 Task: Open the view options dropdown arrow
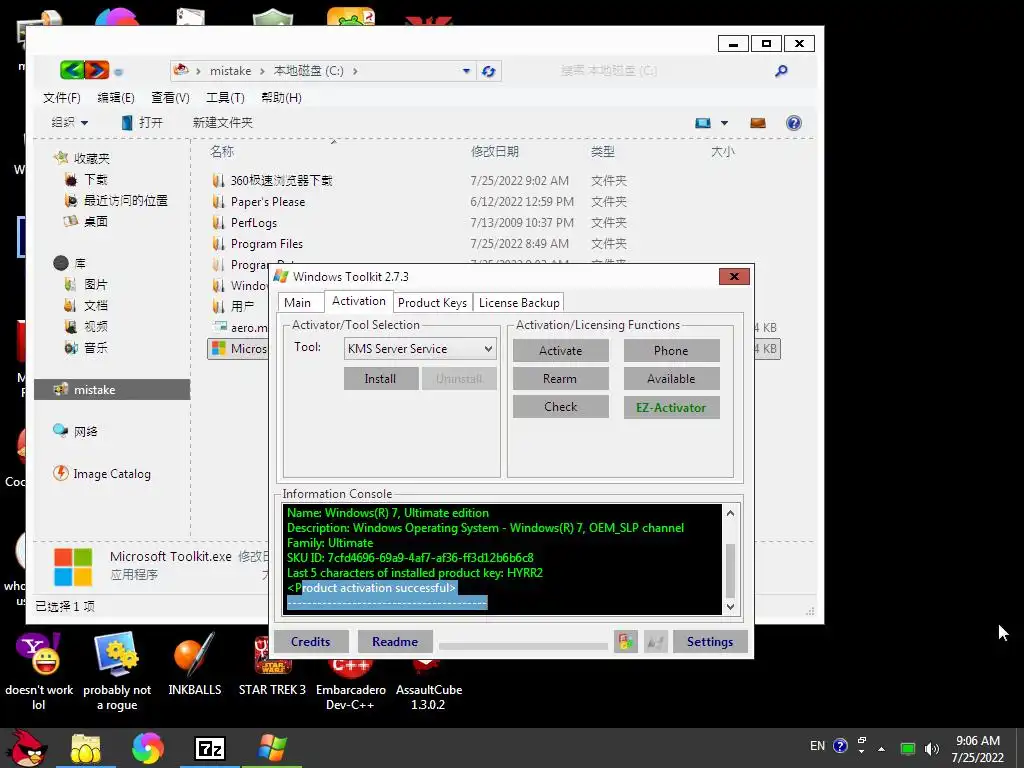tap(724, 123)
